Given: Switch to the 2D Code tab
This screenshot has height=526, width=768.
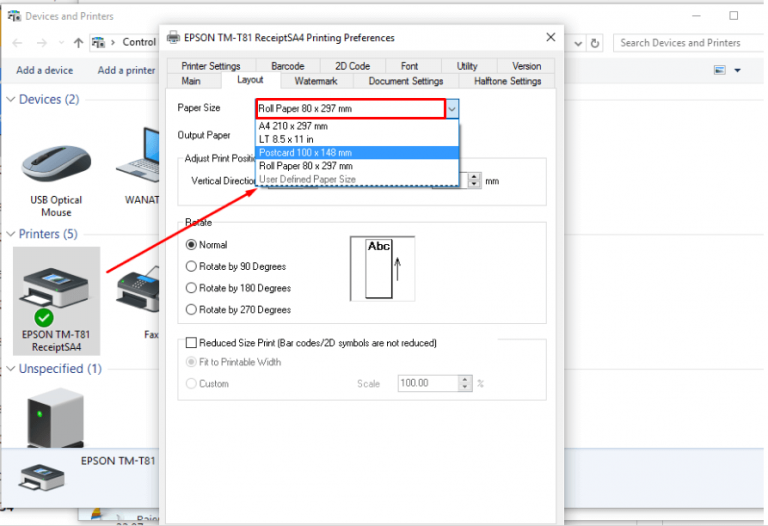Looking at the screenshot, I should click(353, 66).
